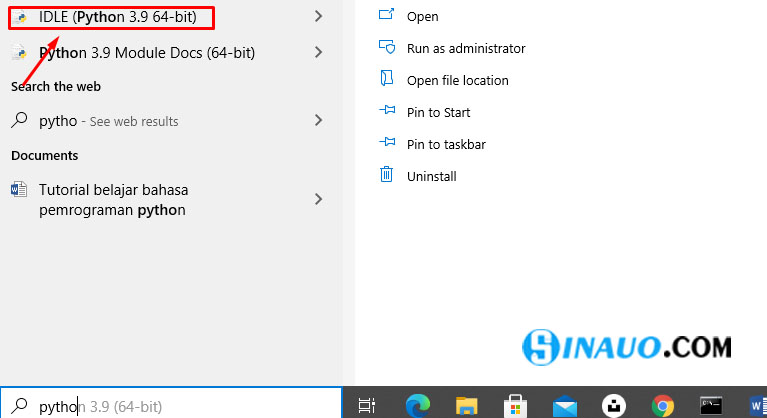The image size is (767, 418).
Task: Choose Run as administrator
Action: pyautogui.click(x=466, y=48)
